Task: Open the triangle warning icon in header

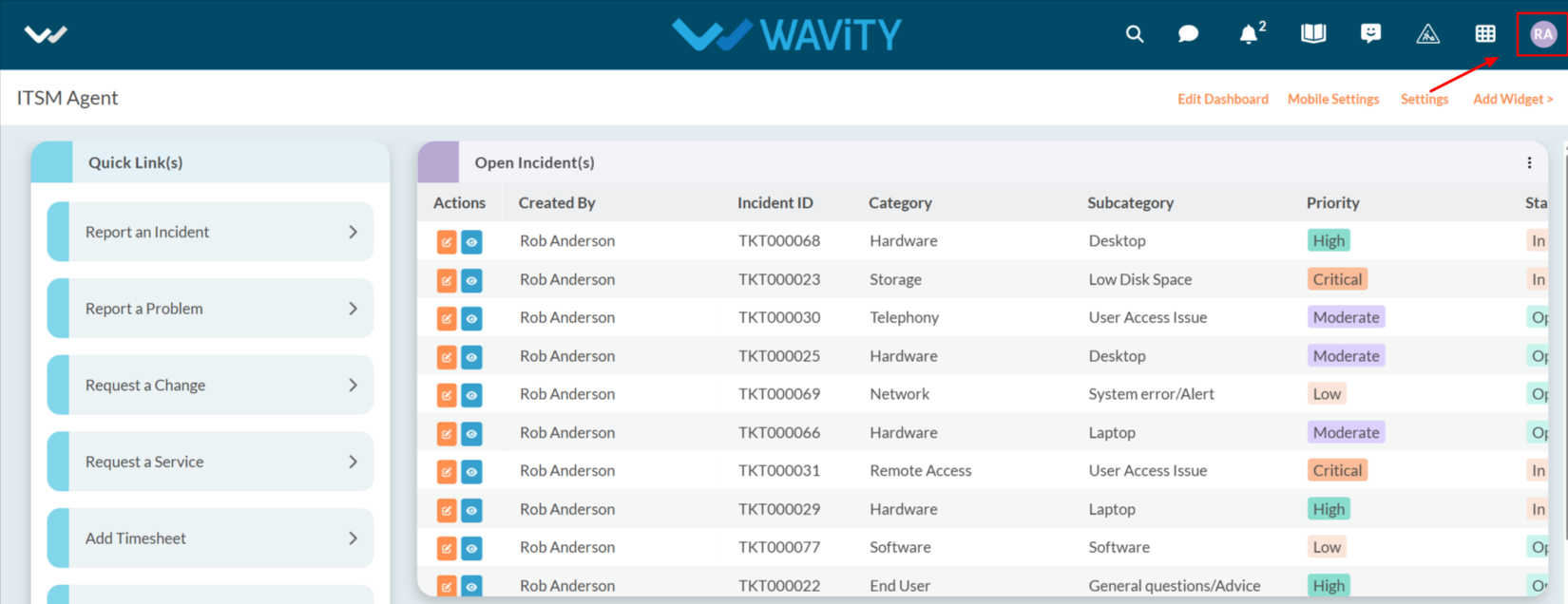Action: 1427,34
